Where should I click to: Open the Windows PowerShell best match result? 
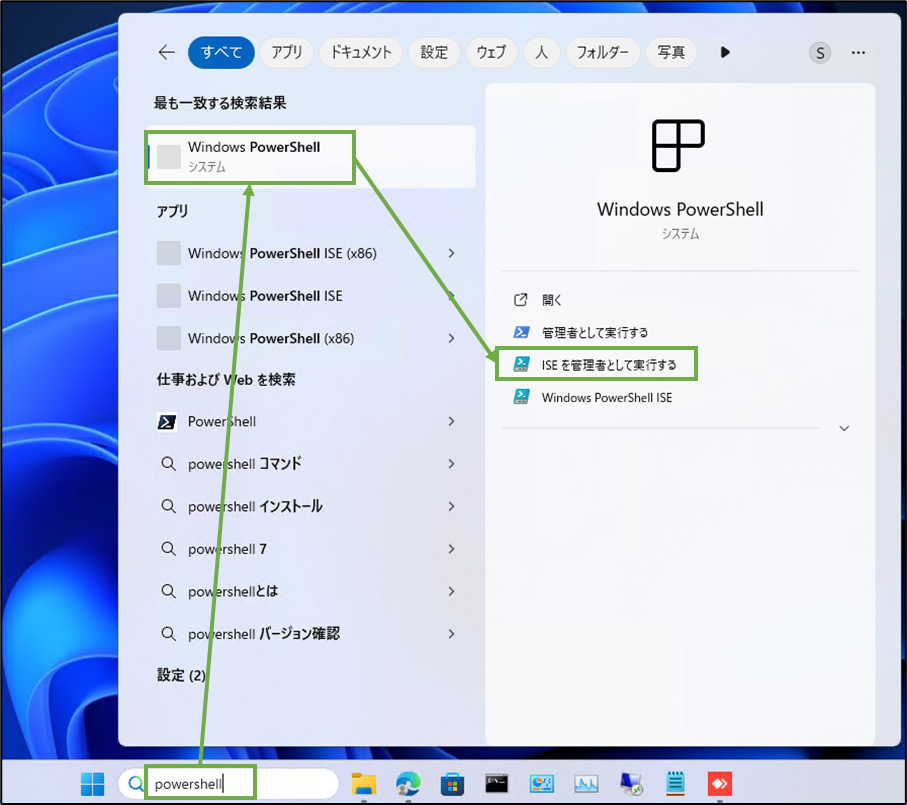tap(311, 157)
